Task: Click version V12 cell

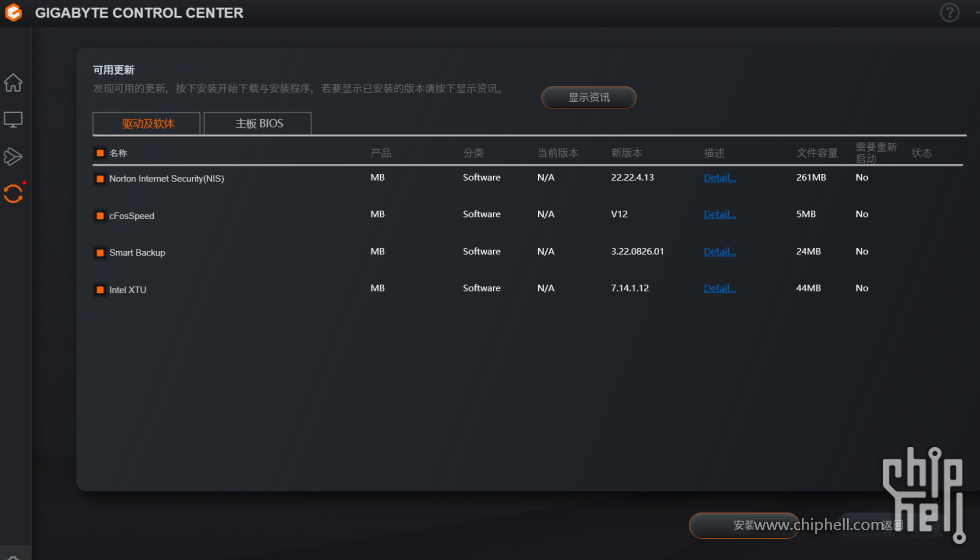Action: coord(619,214)
